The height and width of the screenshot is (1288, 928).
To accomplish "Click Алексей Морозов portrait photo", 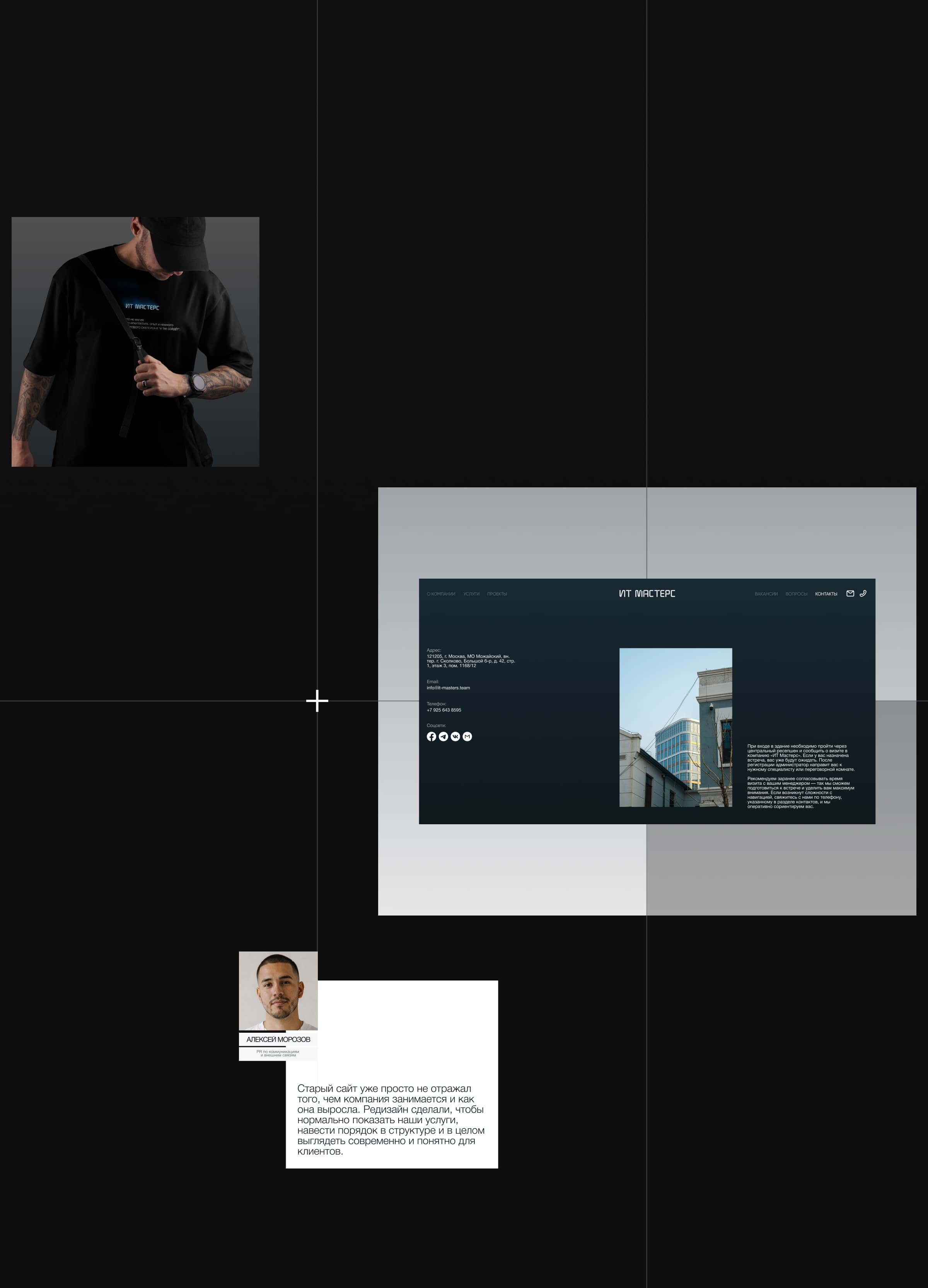I will coord(278,991).
